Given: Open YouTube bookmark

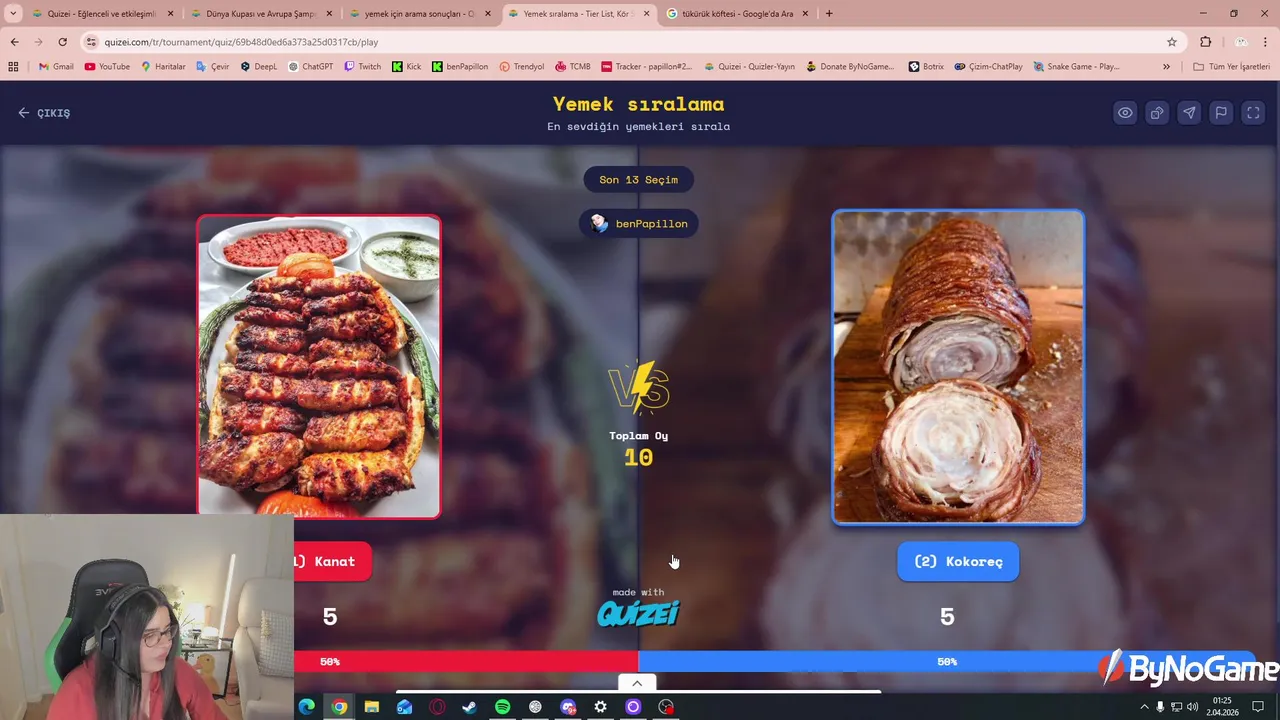Looking at the screenshot, I should click(107, 67).
